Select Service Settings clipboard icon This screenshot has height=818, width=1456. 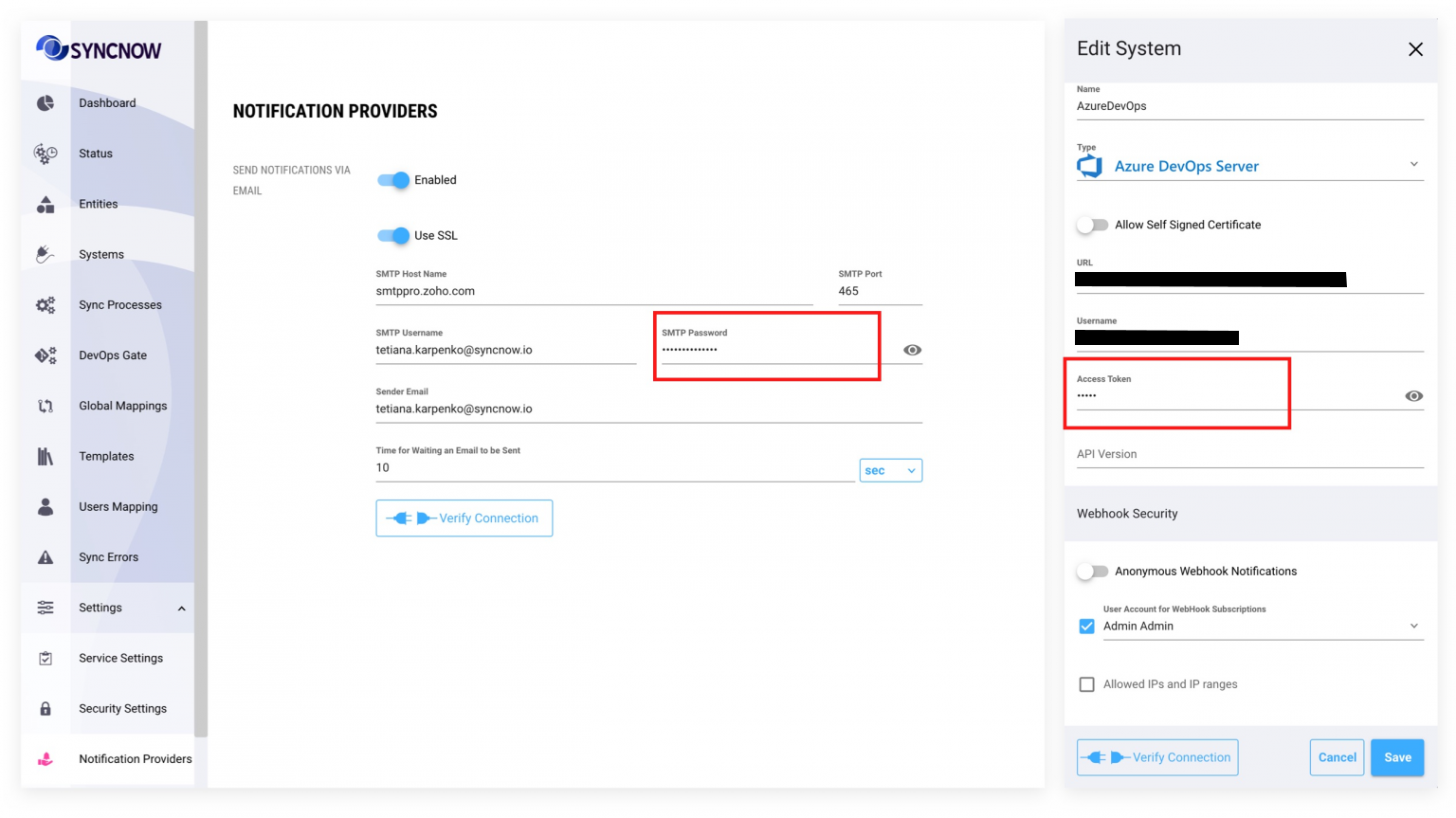[45, 658]
